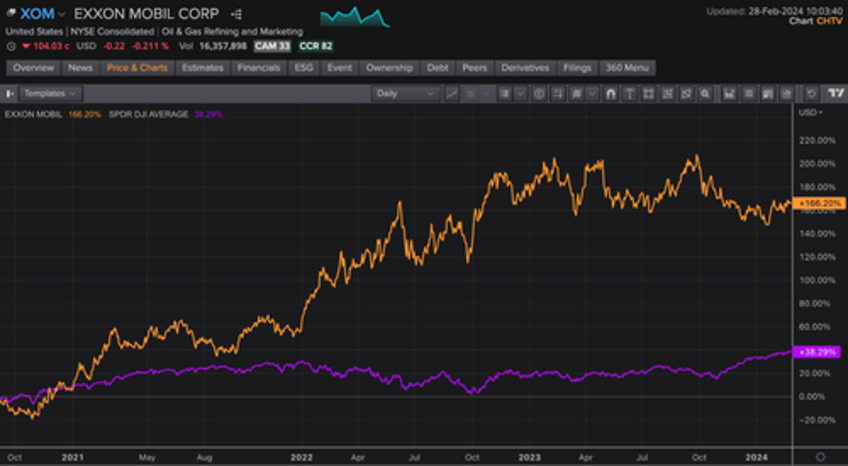Click the crosshair target icon at bottom right
Viewport: 848px width, 466px height.
click(x=820, y=457)
